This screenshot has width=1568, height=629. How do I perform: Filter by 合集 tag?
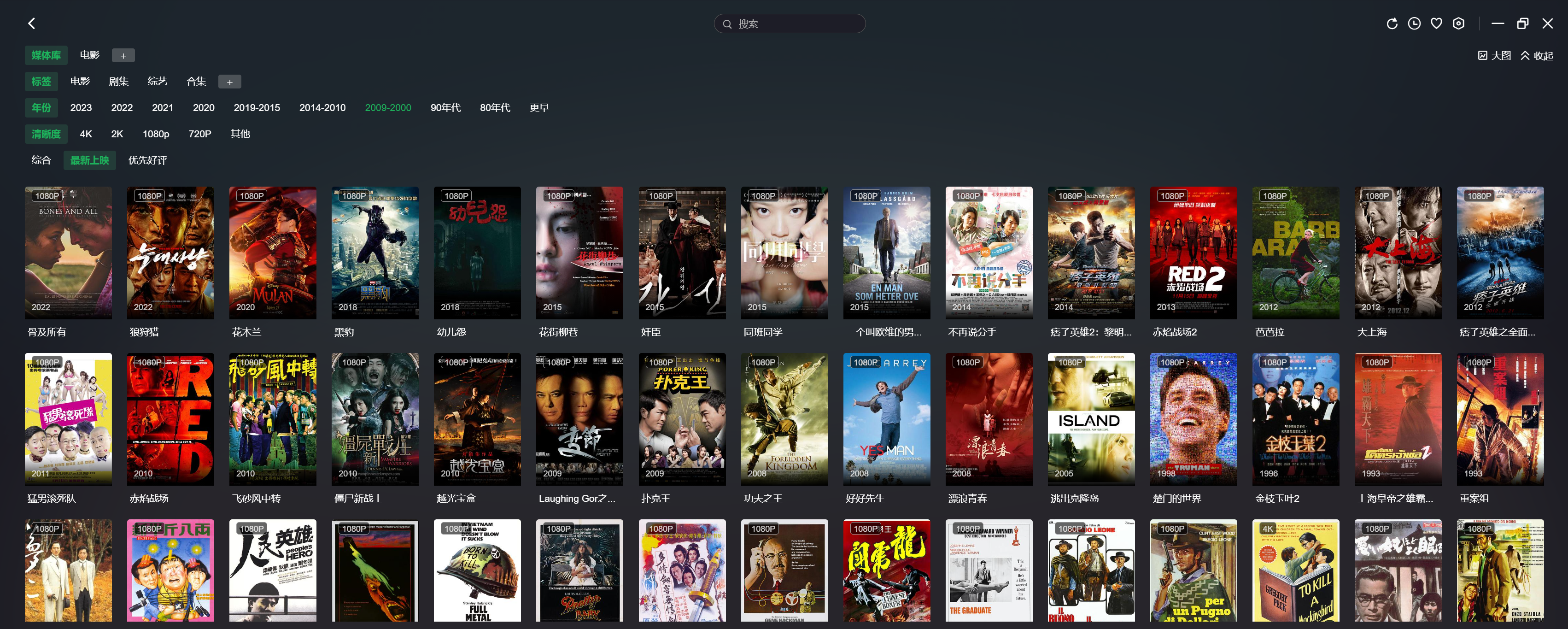coord(196,82)
